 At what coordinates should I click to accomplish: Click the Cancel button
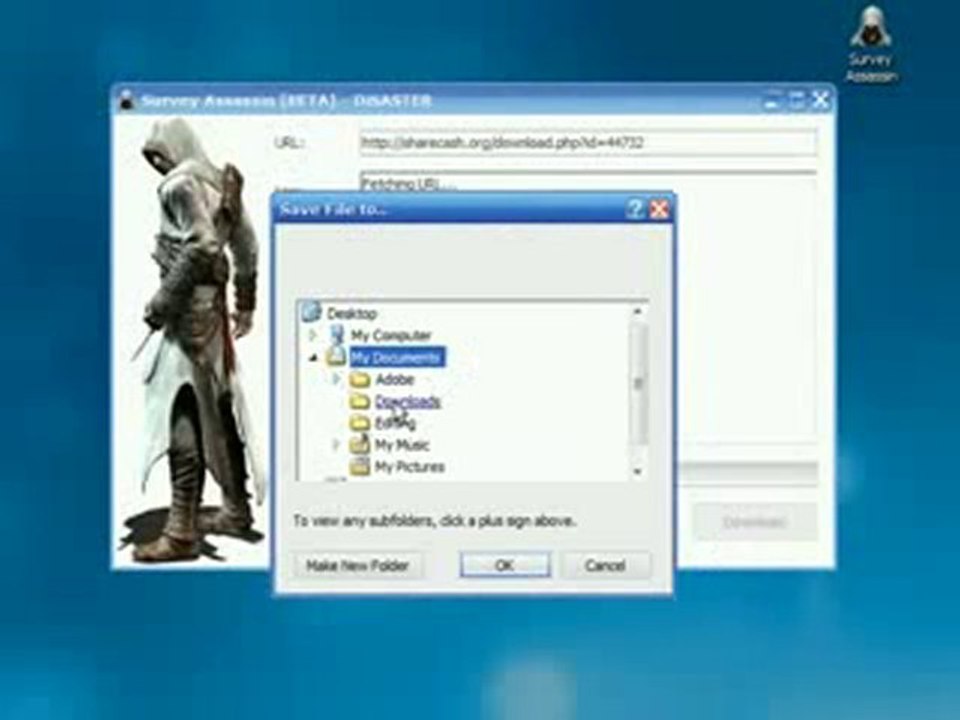[606, 565]
